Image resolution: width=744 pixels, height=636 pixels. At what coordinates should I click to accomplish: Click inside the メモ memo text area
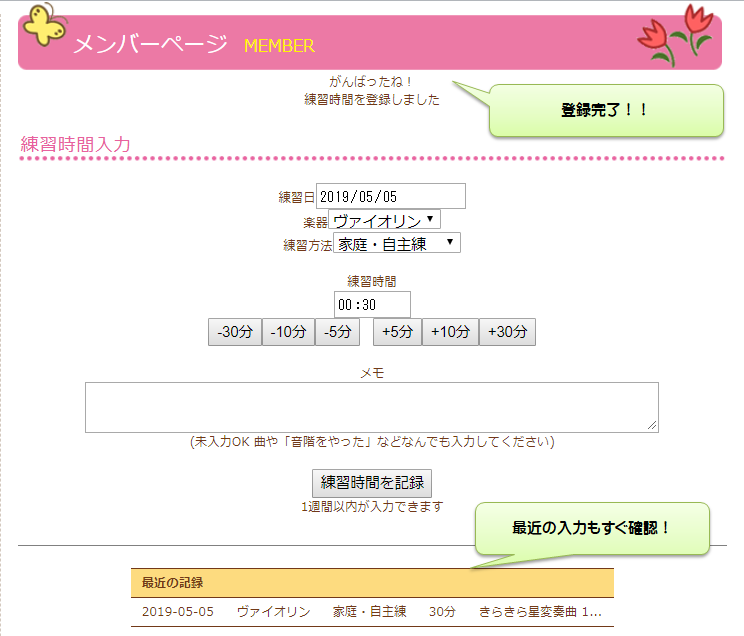tap(371, 407)
